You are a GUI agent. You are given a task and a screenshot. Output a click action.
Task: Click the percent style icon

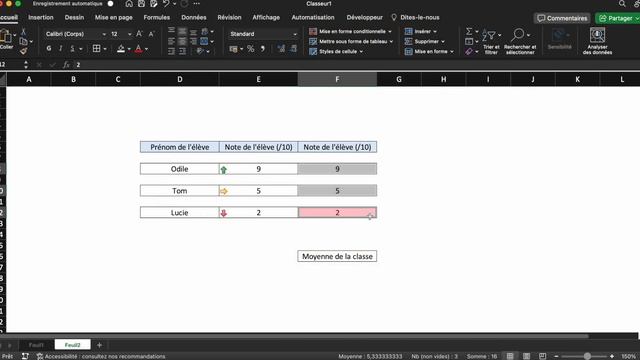pos(251,49)
